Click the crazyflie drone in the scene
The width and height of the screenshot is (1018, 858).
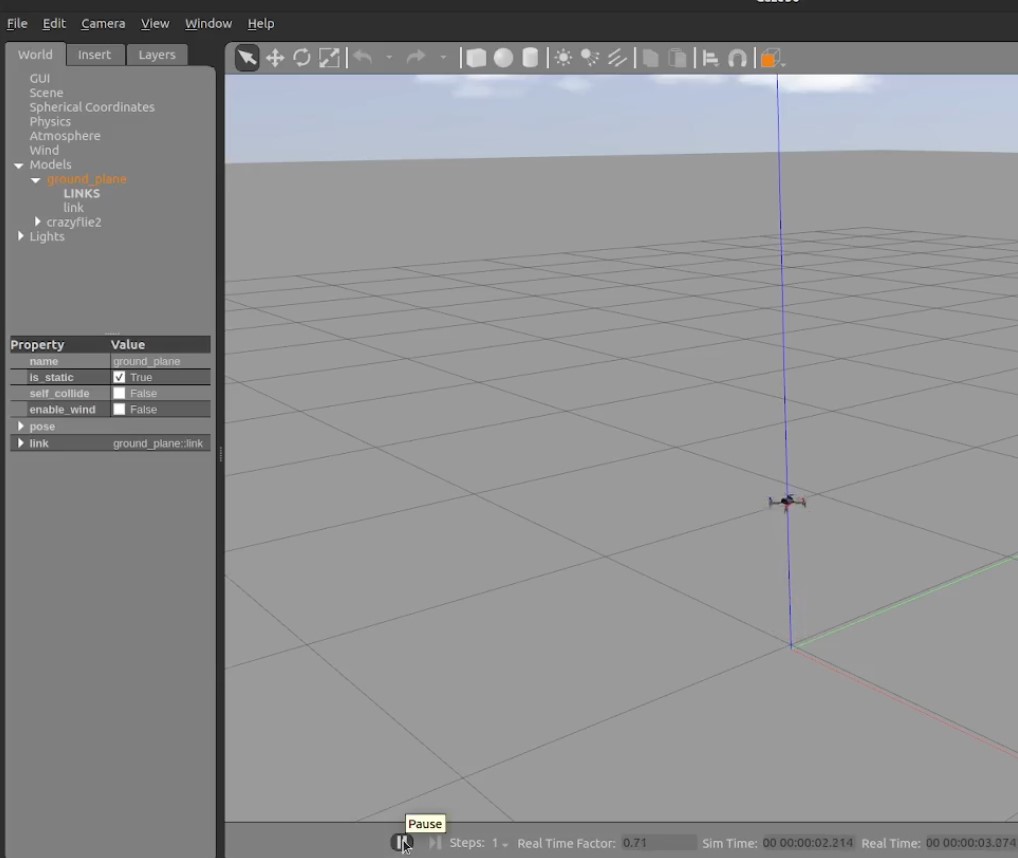click(787, 502)
